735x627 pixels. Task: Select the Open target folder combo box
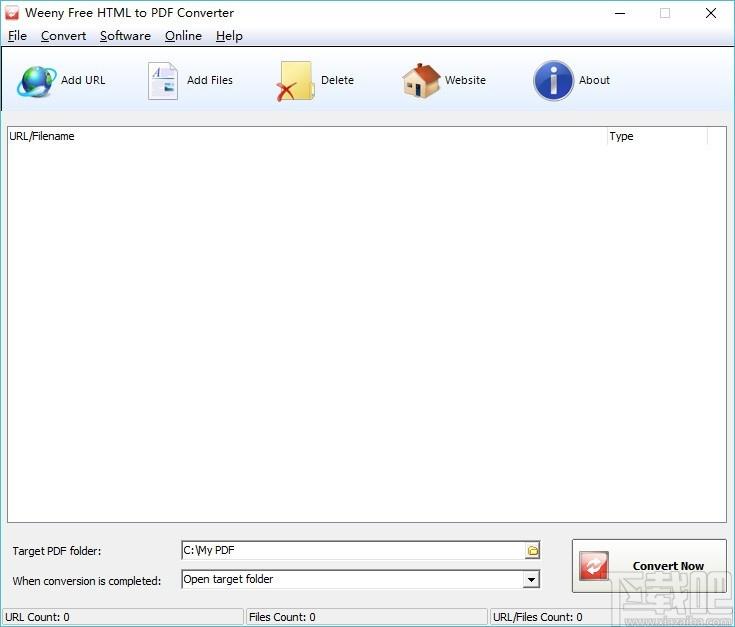[360, 579]
